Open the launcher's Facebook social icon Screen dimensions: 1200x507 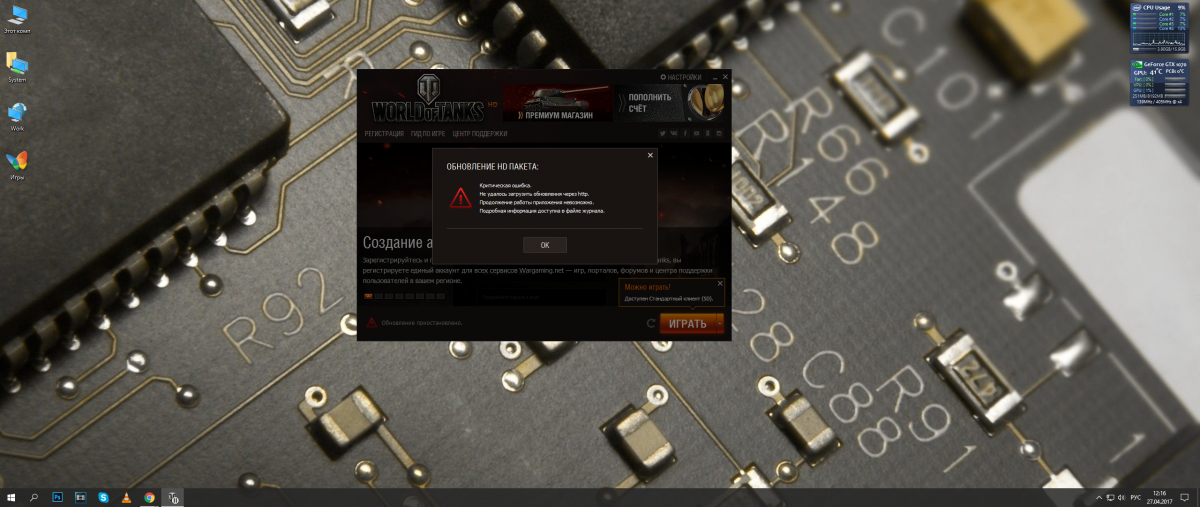click(685, 133)
